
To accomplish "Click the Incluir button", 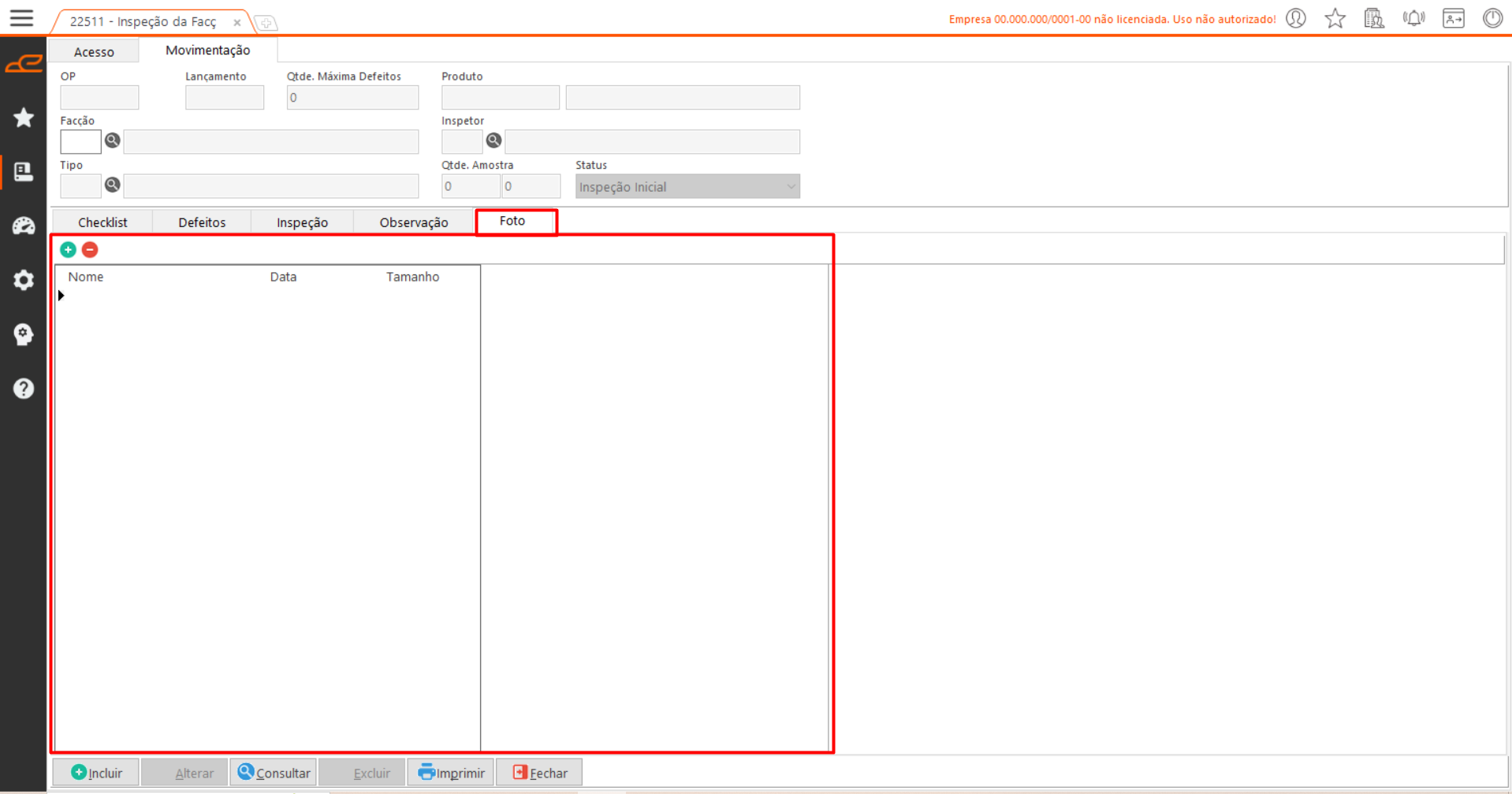I will pyautogui.click(x=96, y=773).
